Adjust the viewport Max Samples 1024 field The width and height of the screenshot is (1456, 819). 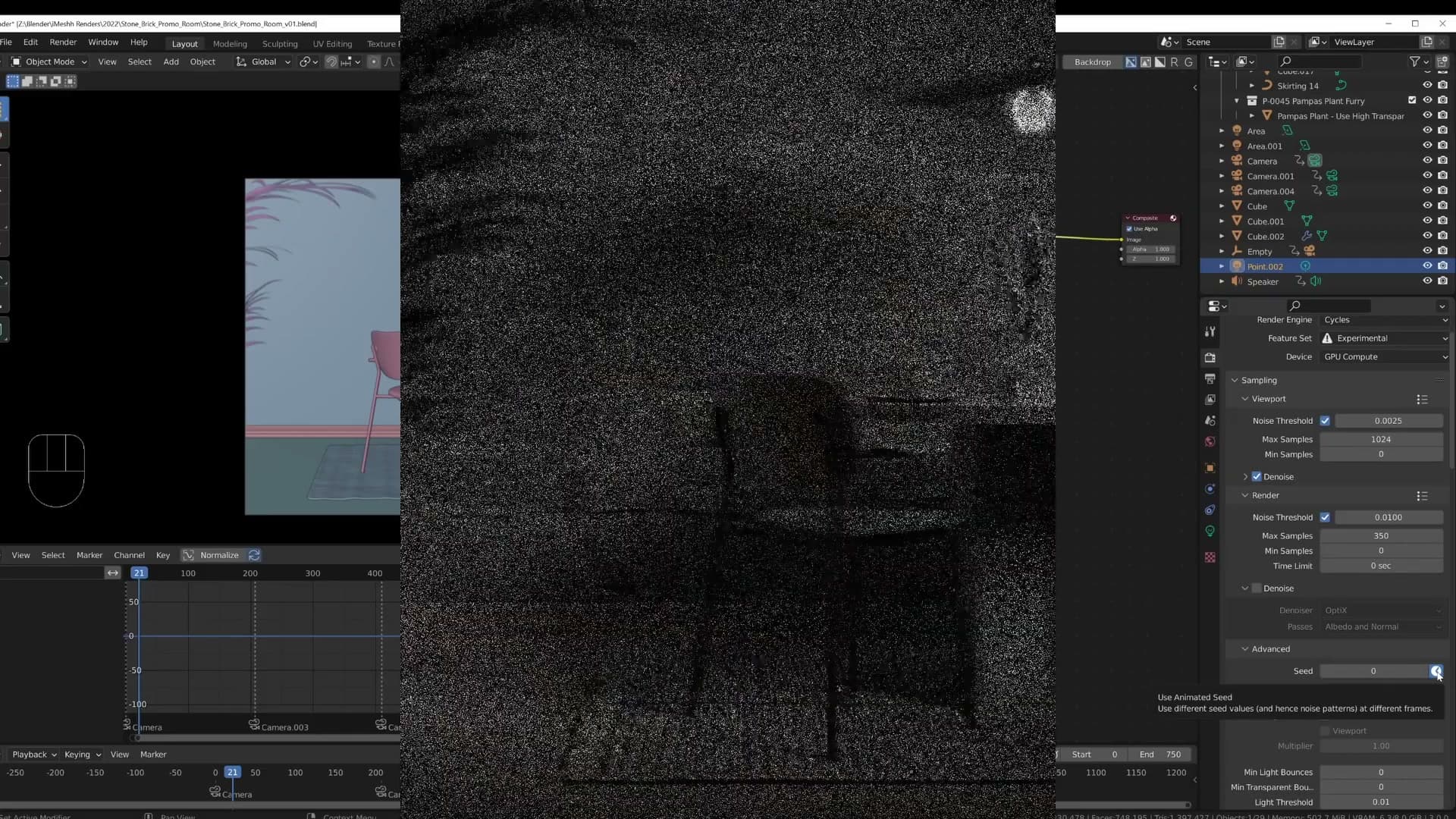click(1381, 439)
